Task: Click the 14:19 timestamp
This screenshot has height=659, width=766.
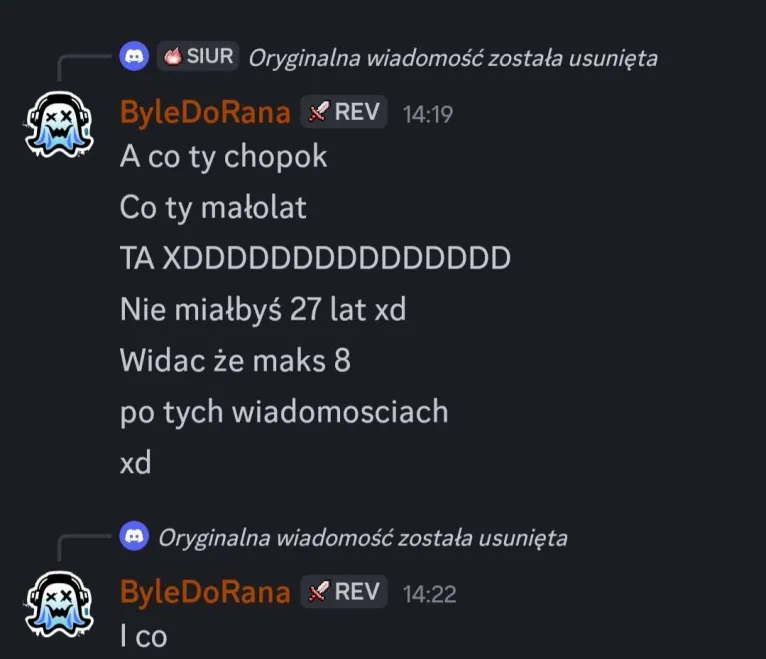Action: tap(428, 114)
